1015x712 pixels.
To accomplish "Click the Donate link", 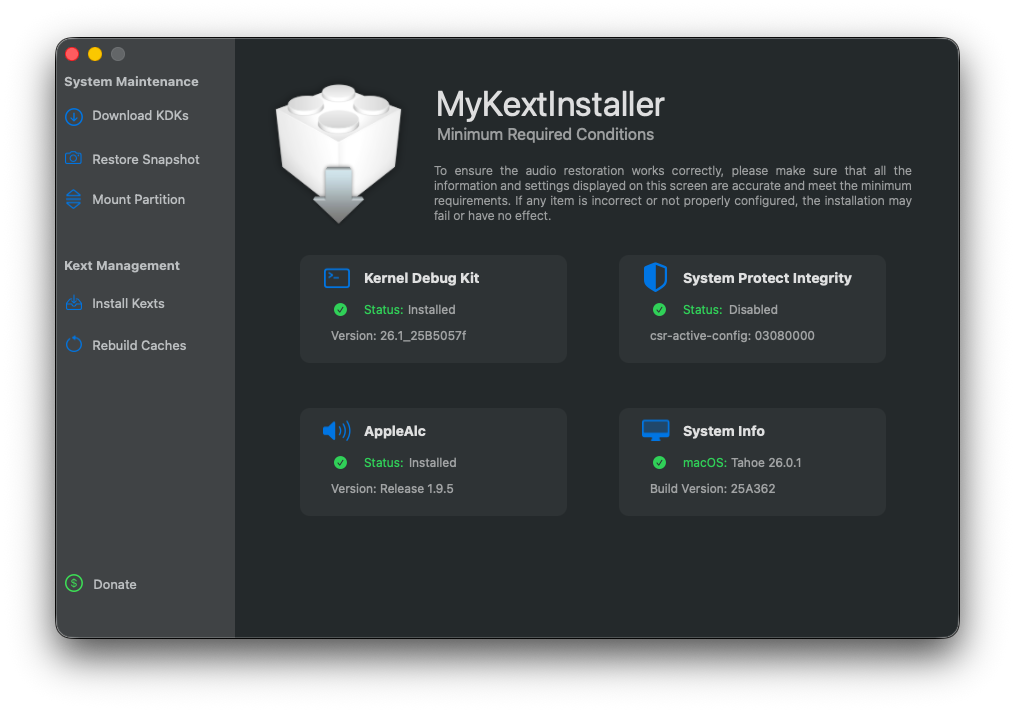I will click(x=115, y=585).
